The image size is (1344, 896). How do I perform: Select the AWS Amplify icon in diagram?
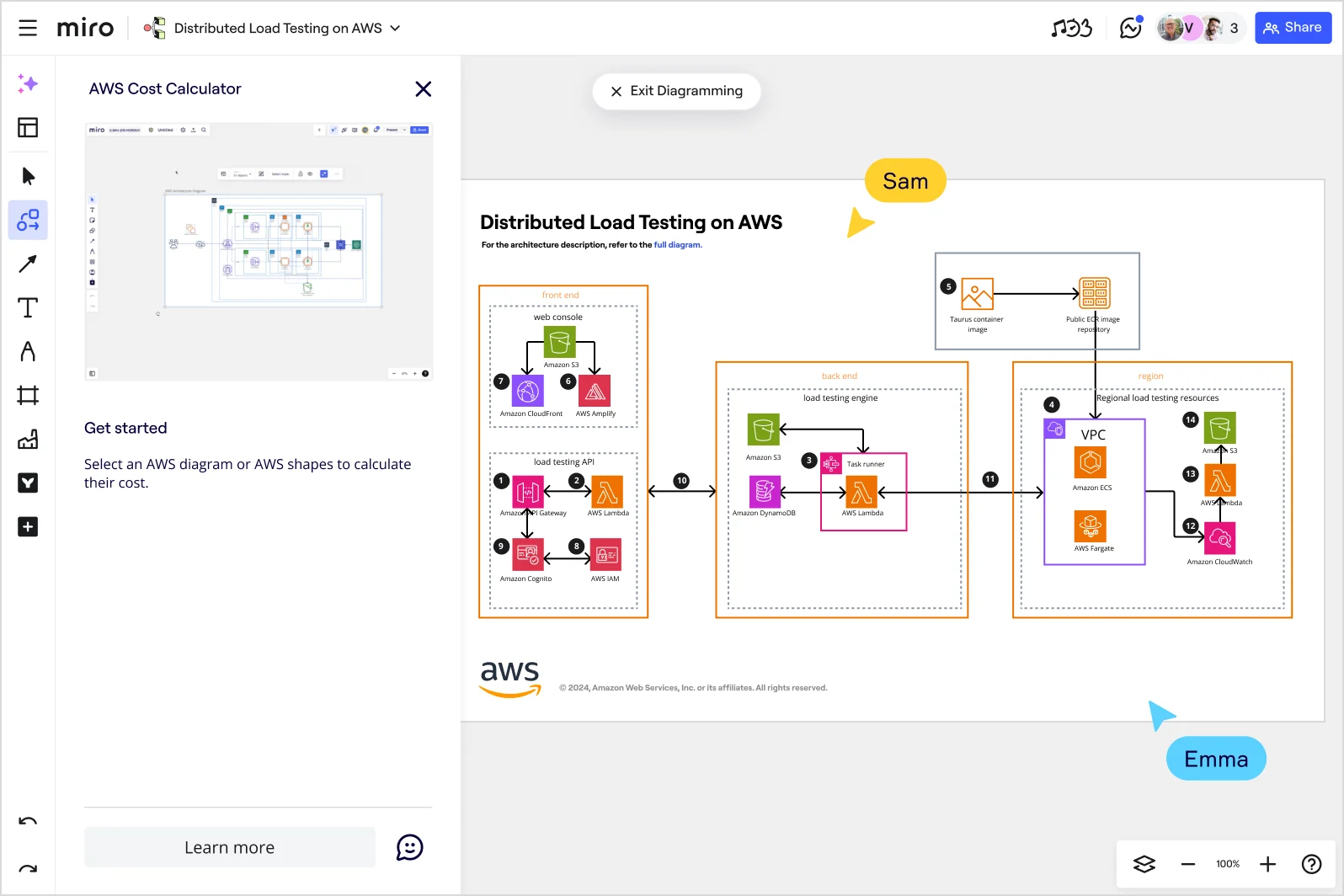click(x=595, y=391)
